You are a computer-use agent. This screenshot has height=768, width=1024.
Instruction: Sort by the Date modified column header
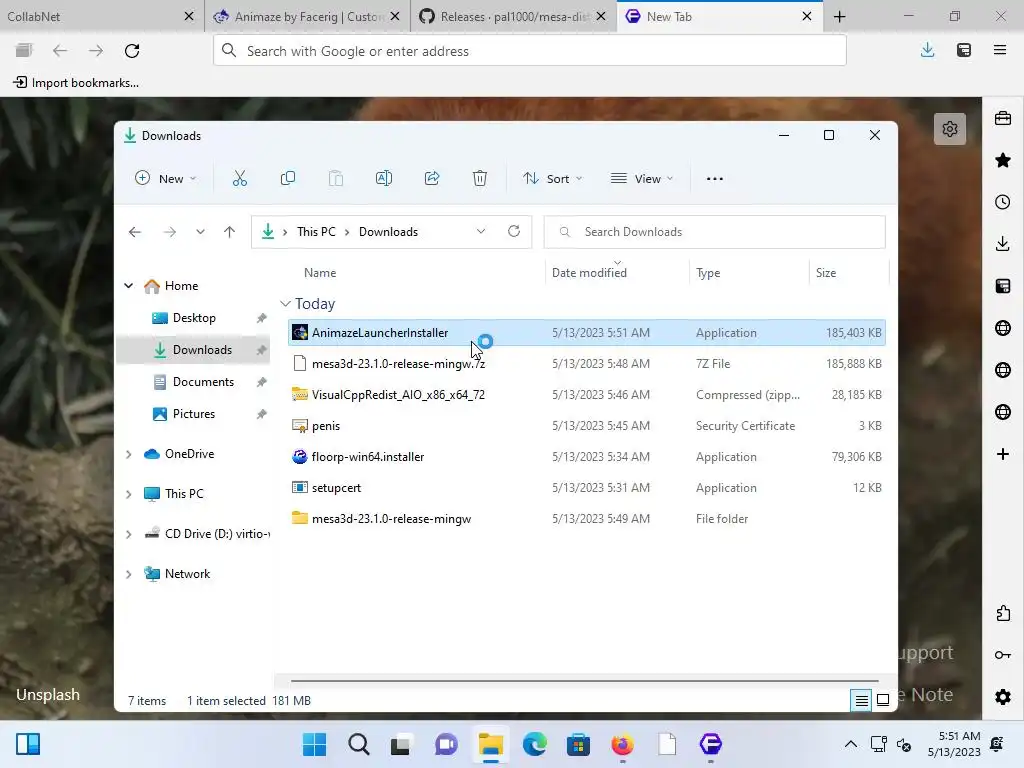tap(589, 272)
